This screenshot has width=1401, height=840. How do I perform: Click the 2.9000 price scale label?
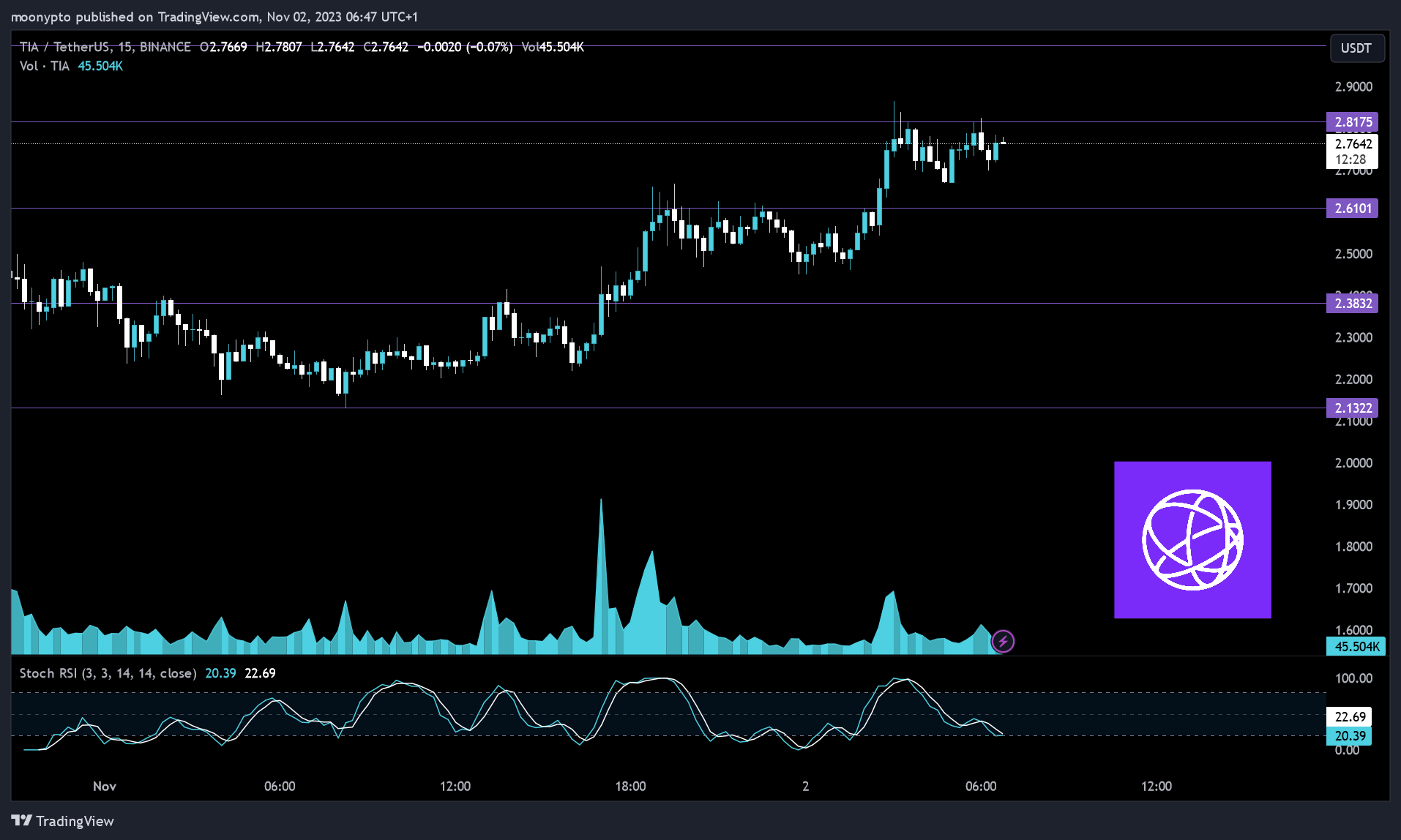(x=1353, y=87)
